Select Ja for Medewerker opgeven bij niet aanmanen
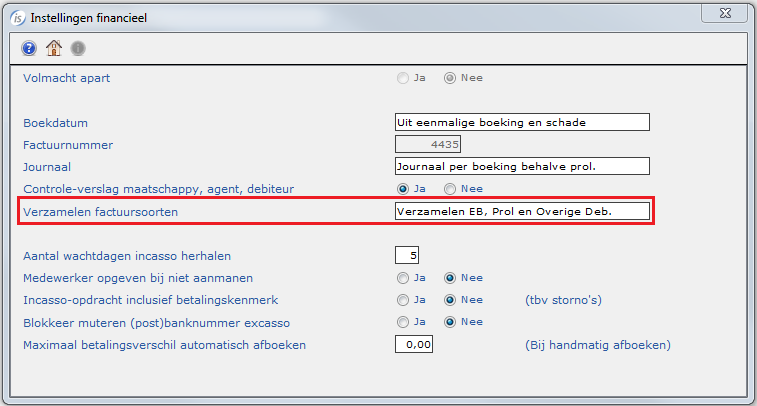Image resolution: width=757 pixels, height=406 pixels. [x=403, y=277]
